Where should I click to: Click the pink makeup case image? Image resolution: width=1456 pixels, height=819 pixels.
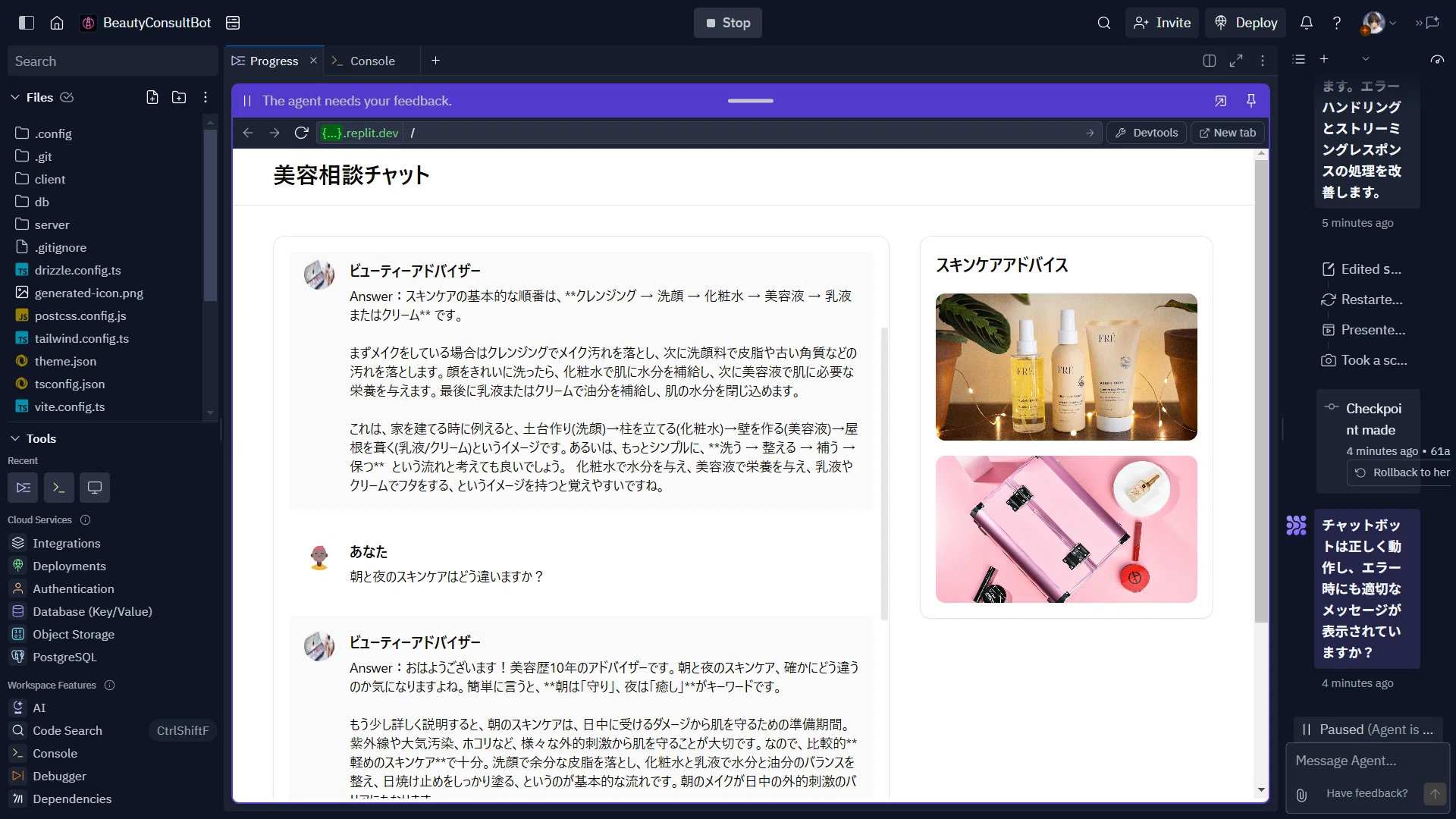coord(1066,529)
